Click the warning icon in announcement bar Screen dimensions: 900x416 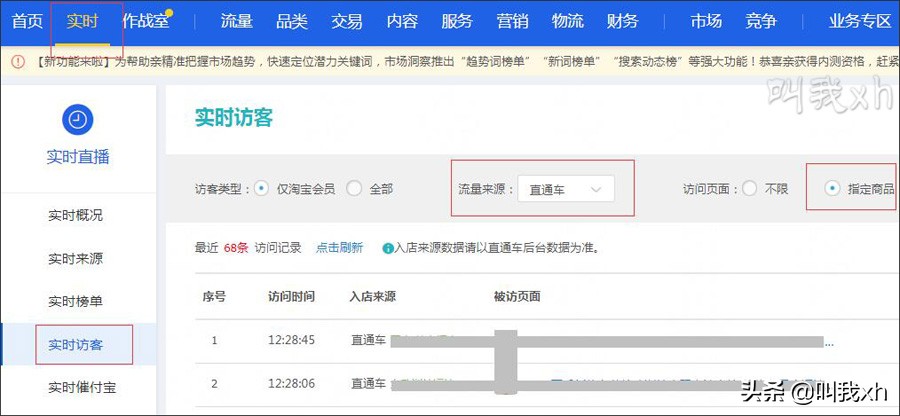tap(18, 62)
